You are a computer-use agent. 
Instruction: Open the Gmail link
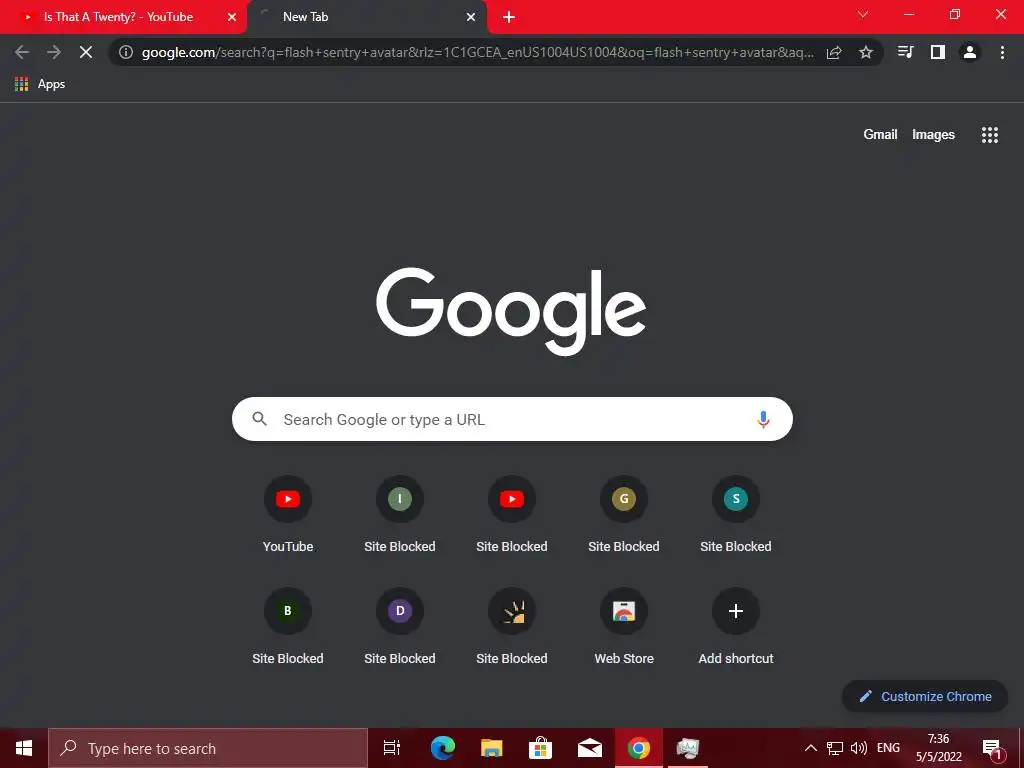880,135
